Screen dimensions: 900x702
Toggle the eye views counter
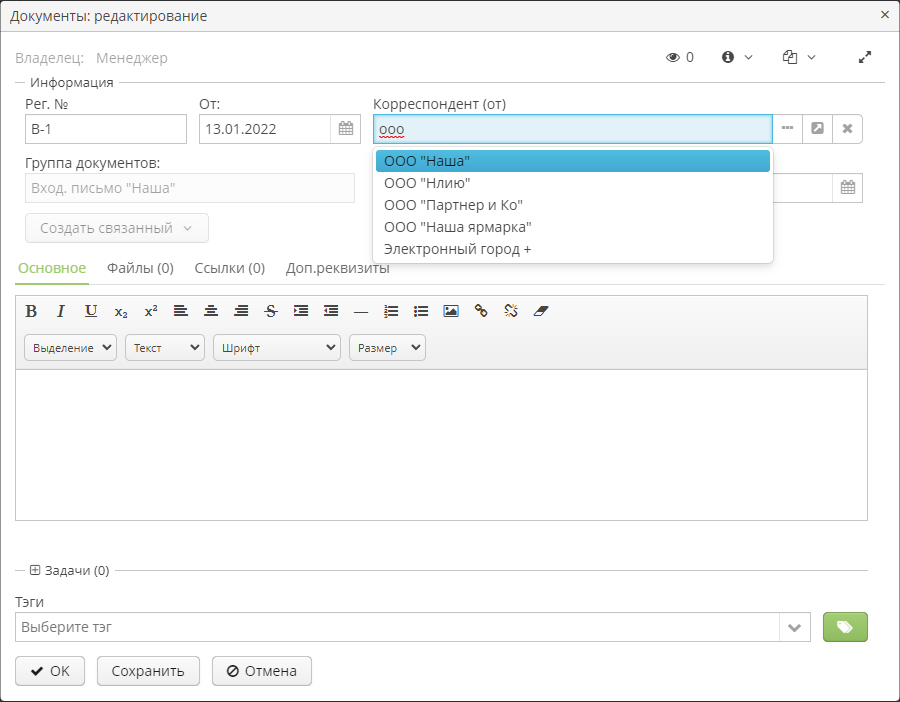pyautogui.click(x=679, y=58)
